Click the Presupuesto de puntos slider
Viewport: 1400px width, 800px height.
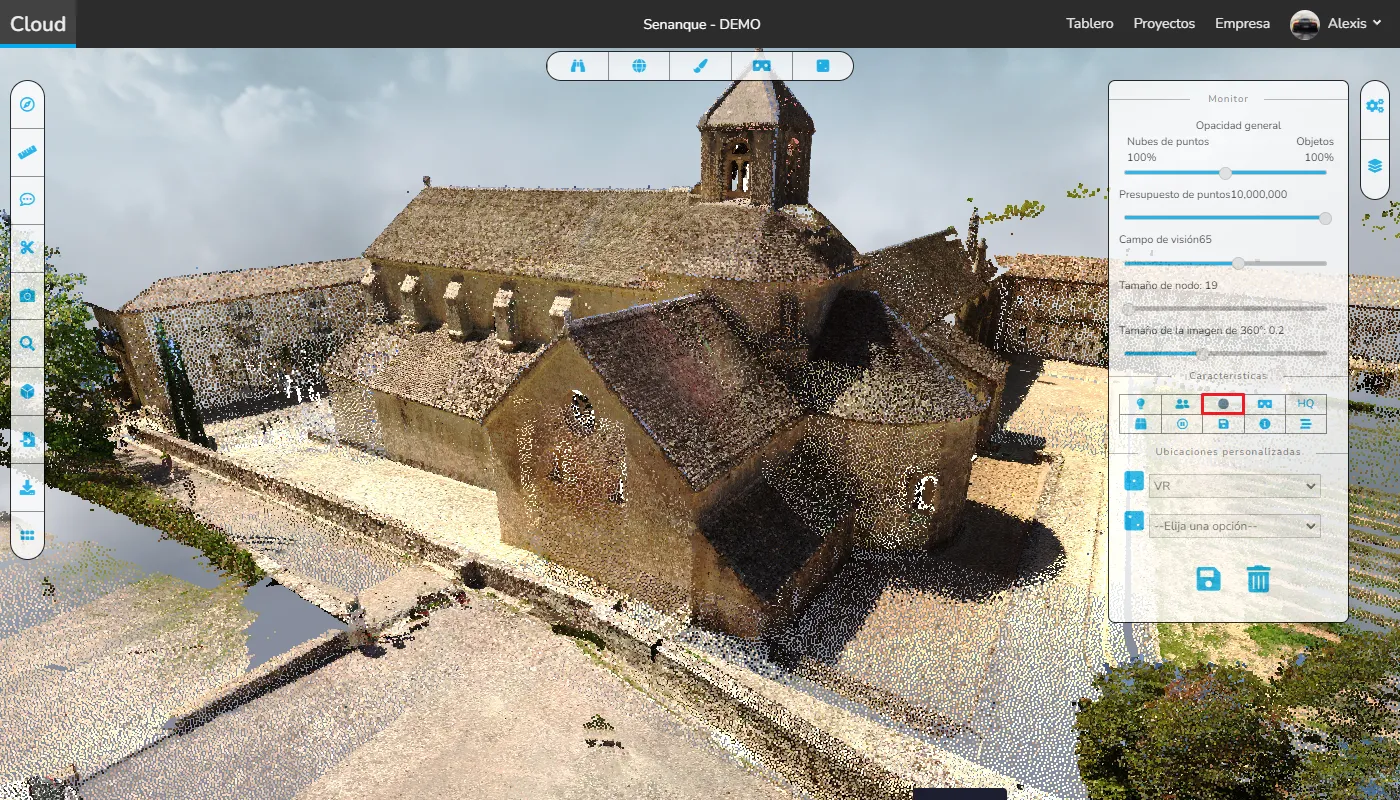pos(1225,218)
